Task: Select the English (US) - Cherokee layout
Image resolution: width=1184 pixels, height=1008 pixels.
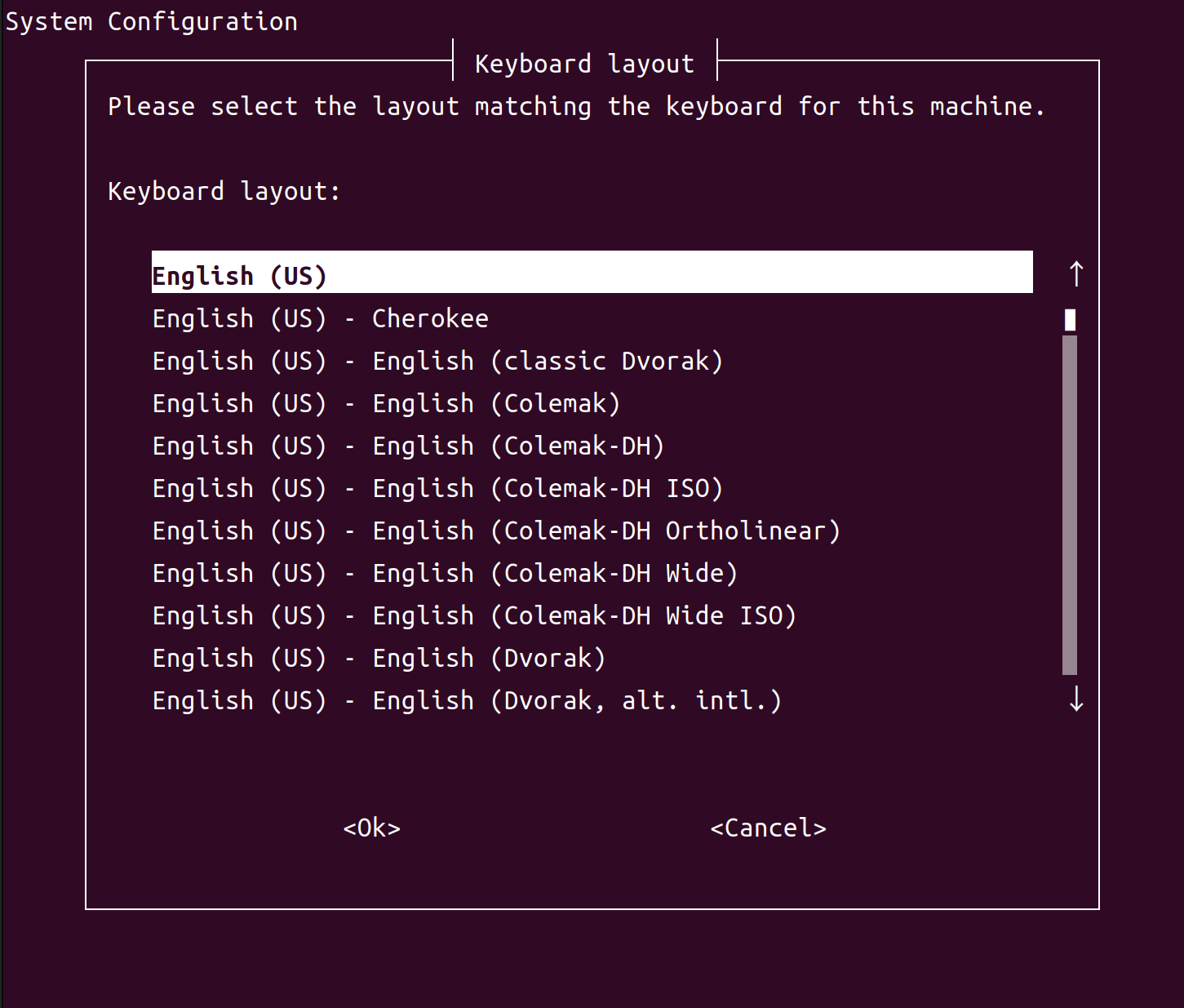Action: pos(319,318)
